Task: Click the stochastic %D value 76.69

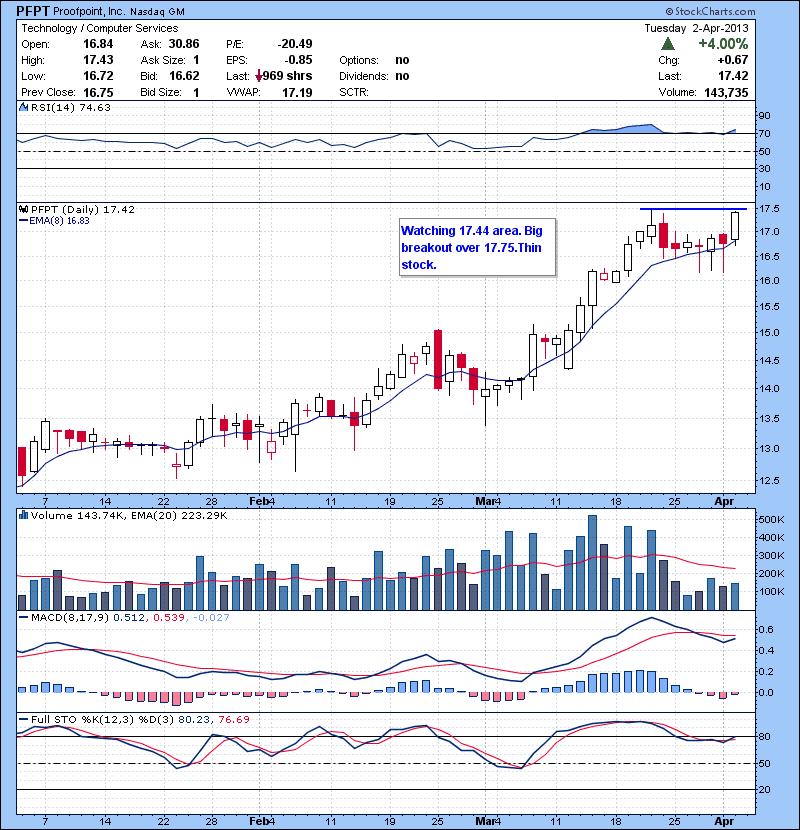Action: pyautogui.click(x=234, y=719)
